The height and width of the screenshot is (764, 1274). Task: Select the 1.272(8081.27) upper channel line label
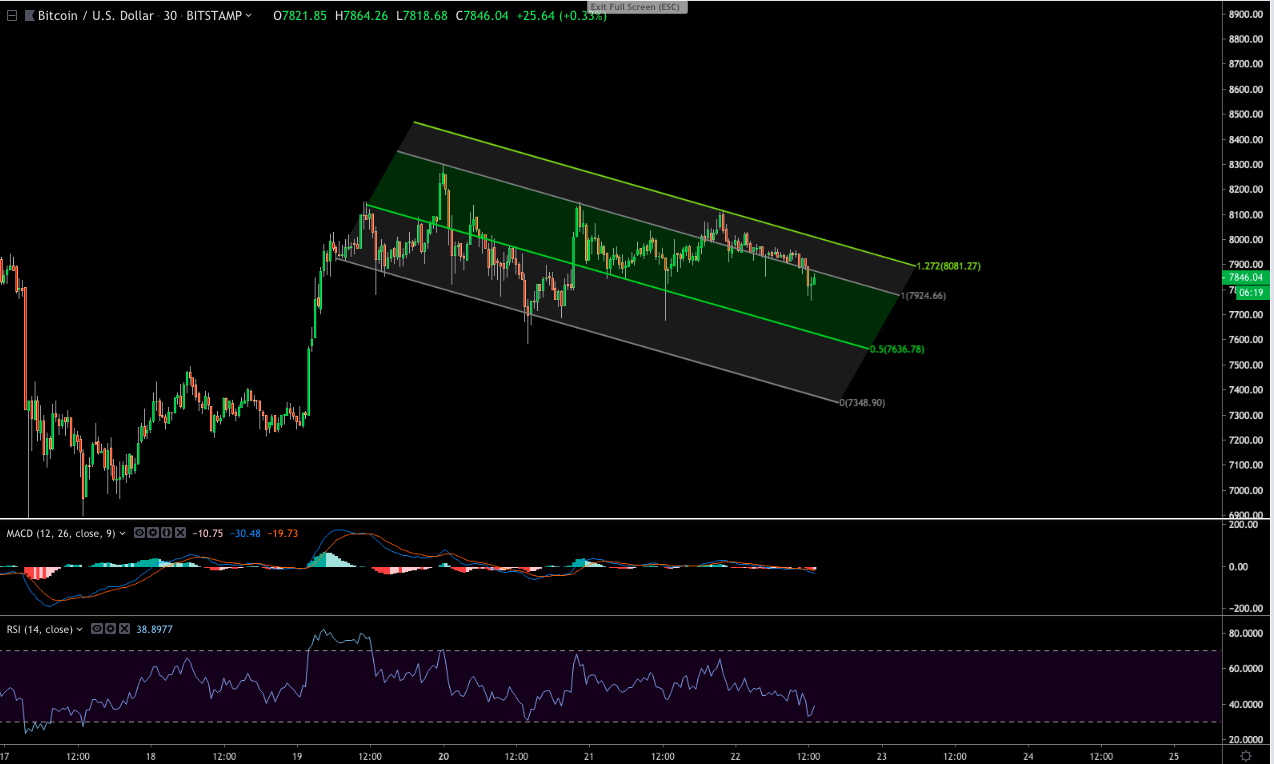pos(948,266)
